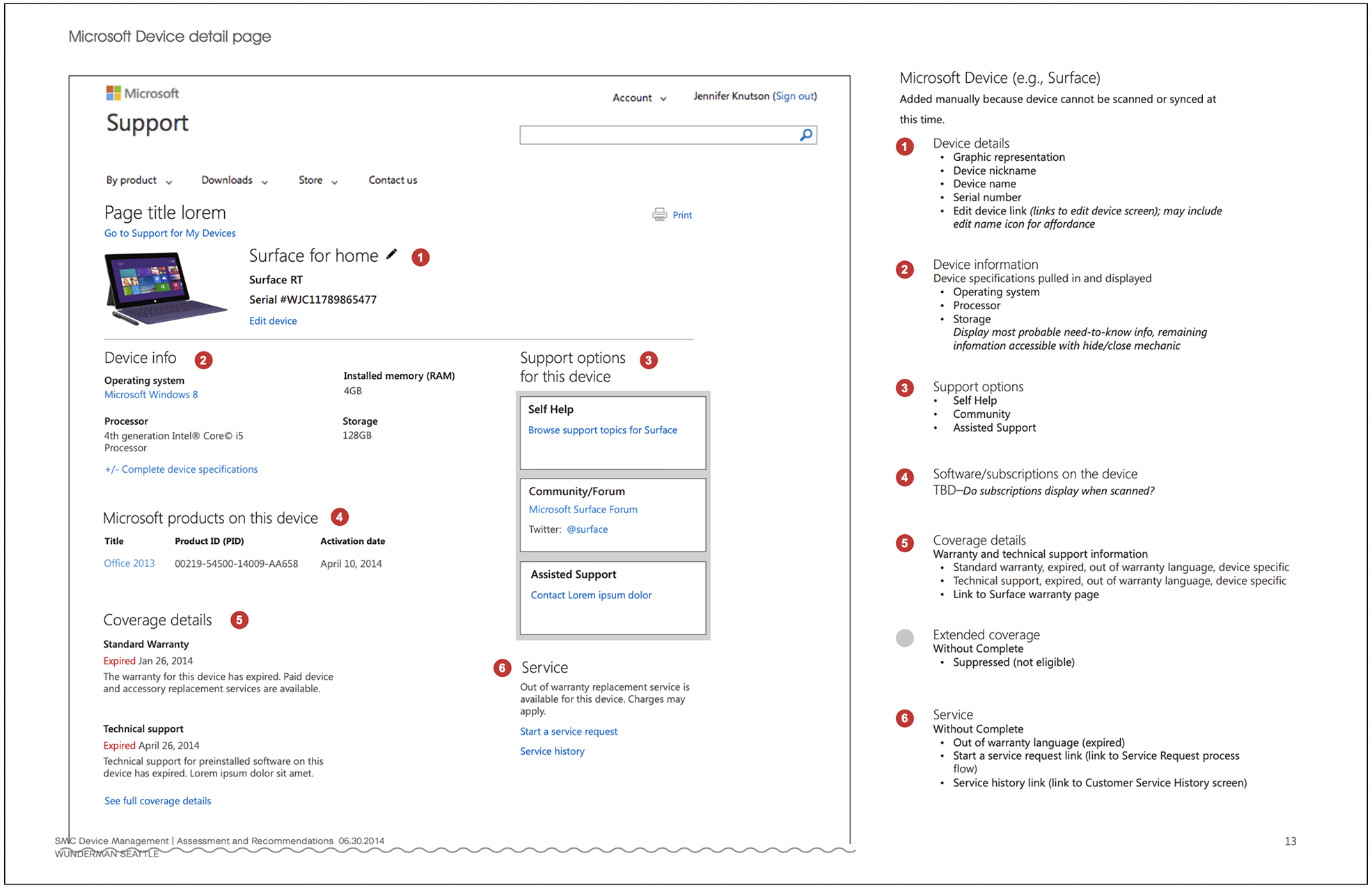Click Start a service request
The image size is (1372, 890).
pyautogui.click(x=568, y=731)
